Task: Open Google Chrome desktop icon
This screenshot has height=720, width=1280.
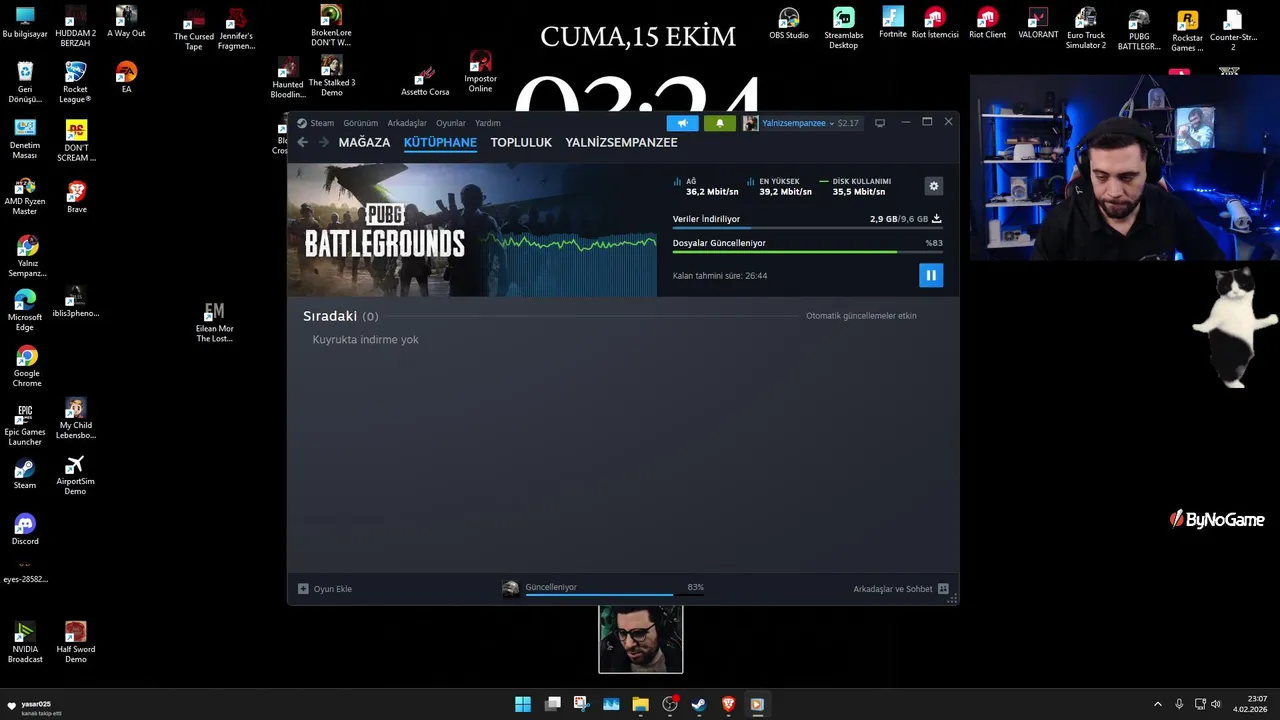Action: pos(27,367)
